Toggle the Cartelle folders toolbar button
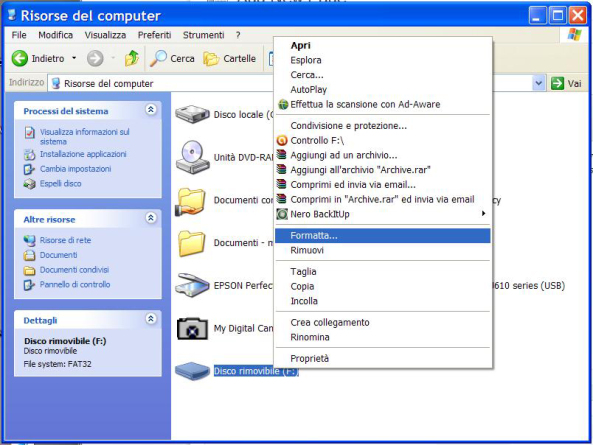593x445 pixels. coord(230,59)
